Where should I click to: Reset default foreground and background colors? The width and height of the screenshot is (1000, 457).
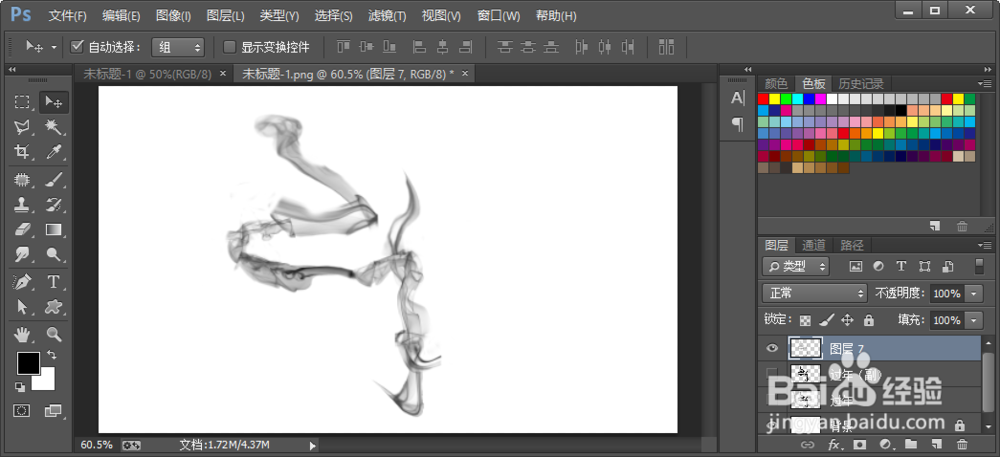coord(20,386)
